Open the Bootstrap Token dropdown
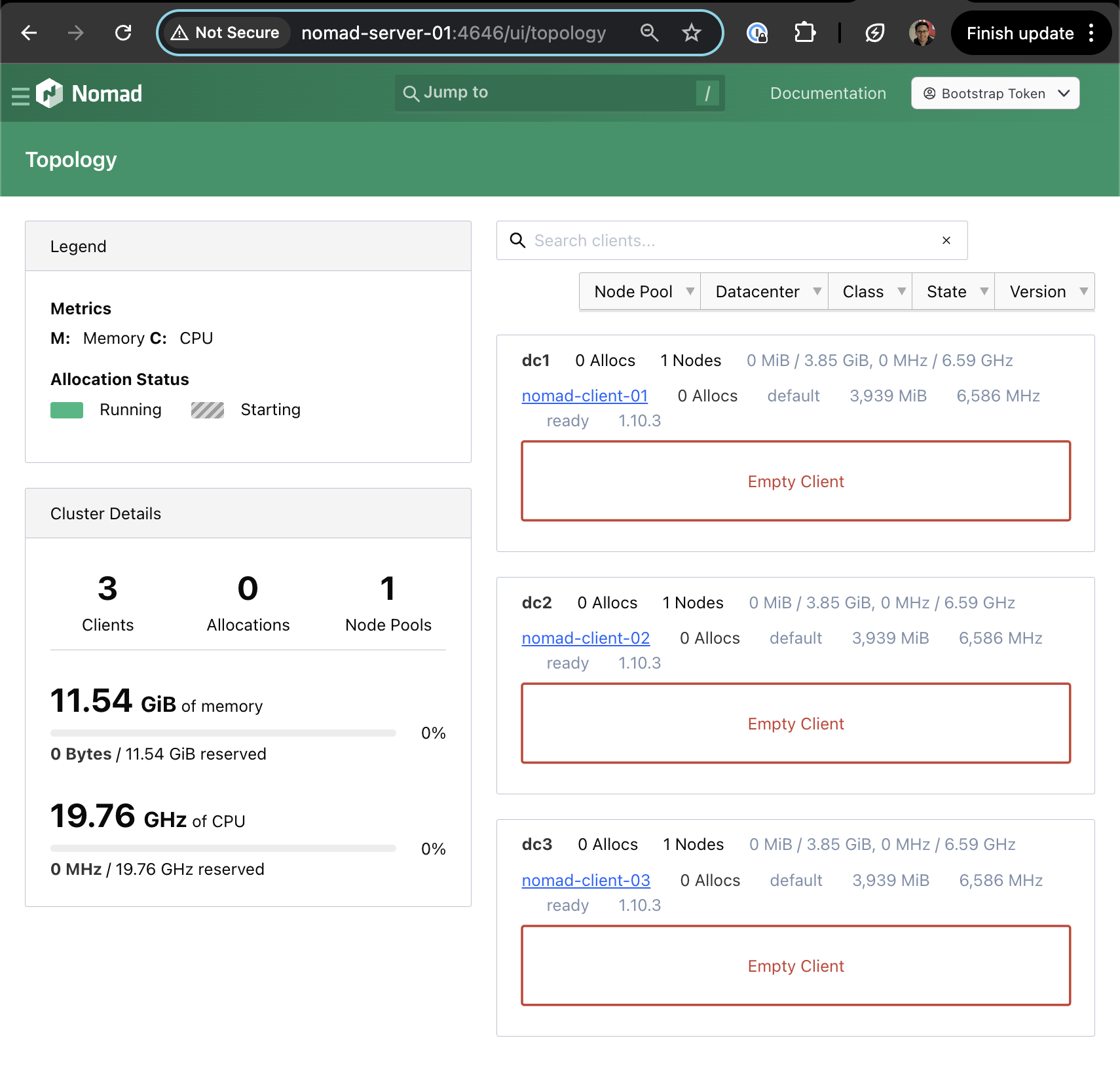Image resolution: width=1120 pixels, height=1070 pixels. (994, 93)
